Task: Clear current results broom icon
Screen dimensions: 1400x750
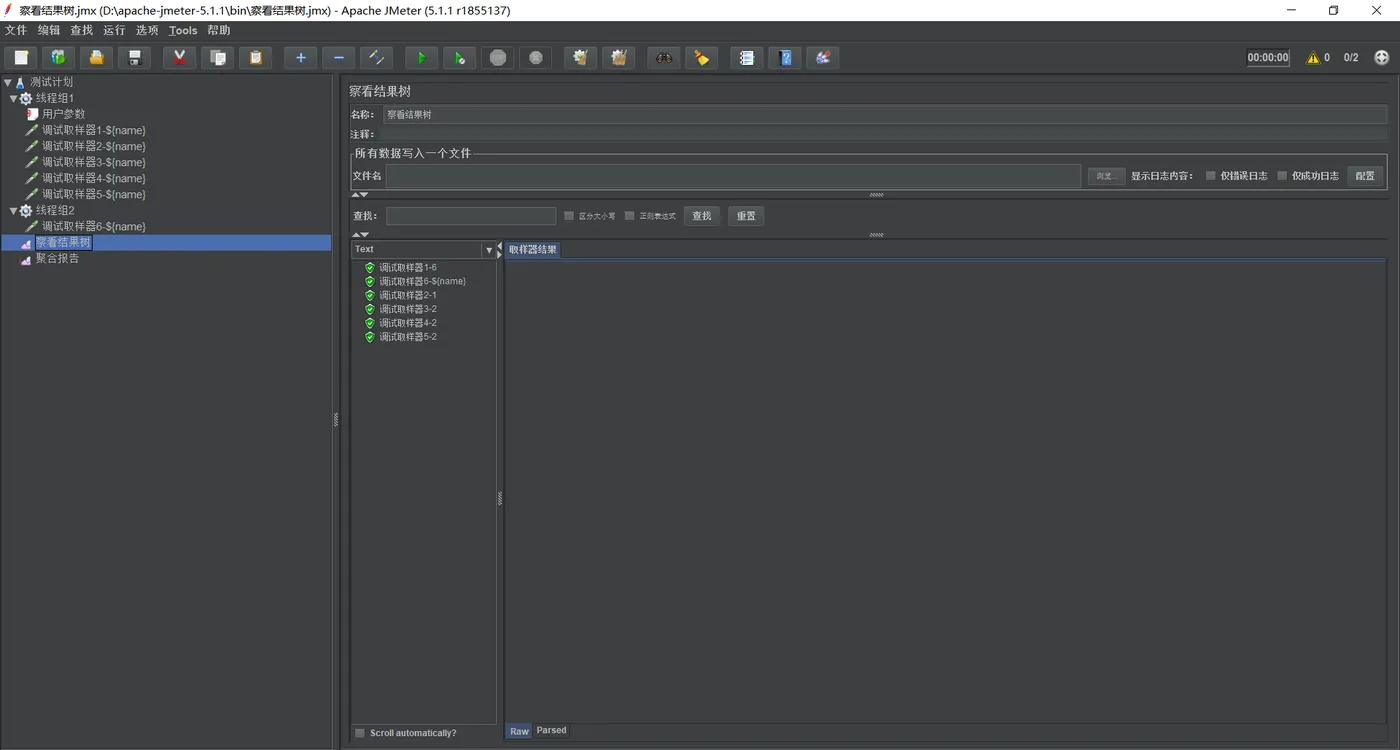Action: click(580, 58)
